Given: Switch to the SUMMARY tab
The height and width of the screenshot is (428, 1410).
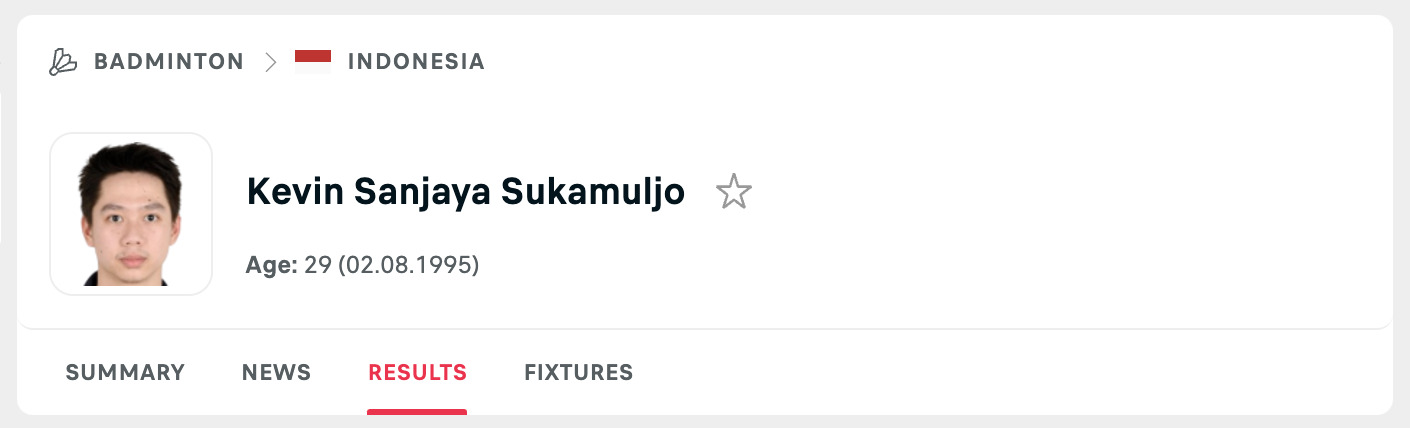Looking at the screenshot, I should (x=125, y=373).
